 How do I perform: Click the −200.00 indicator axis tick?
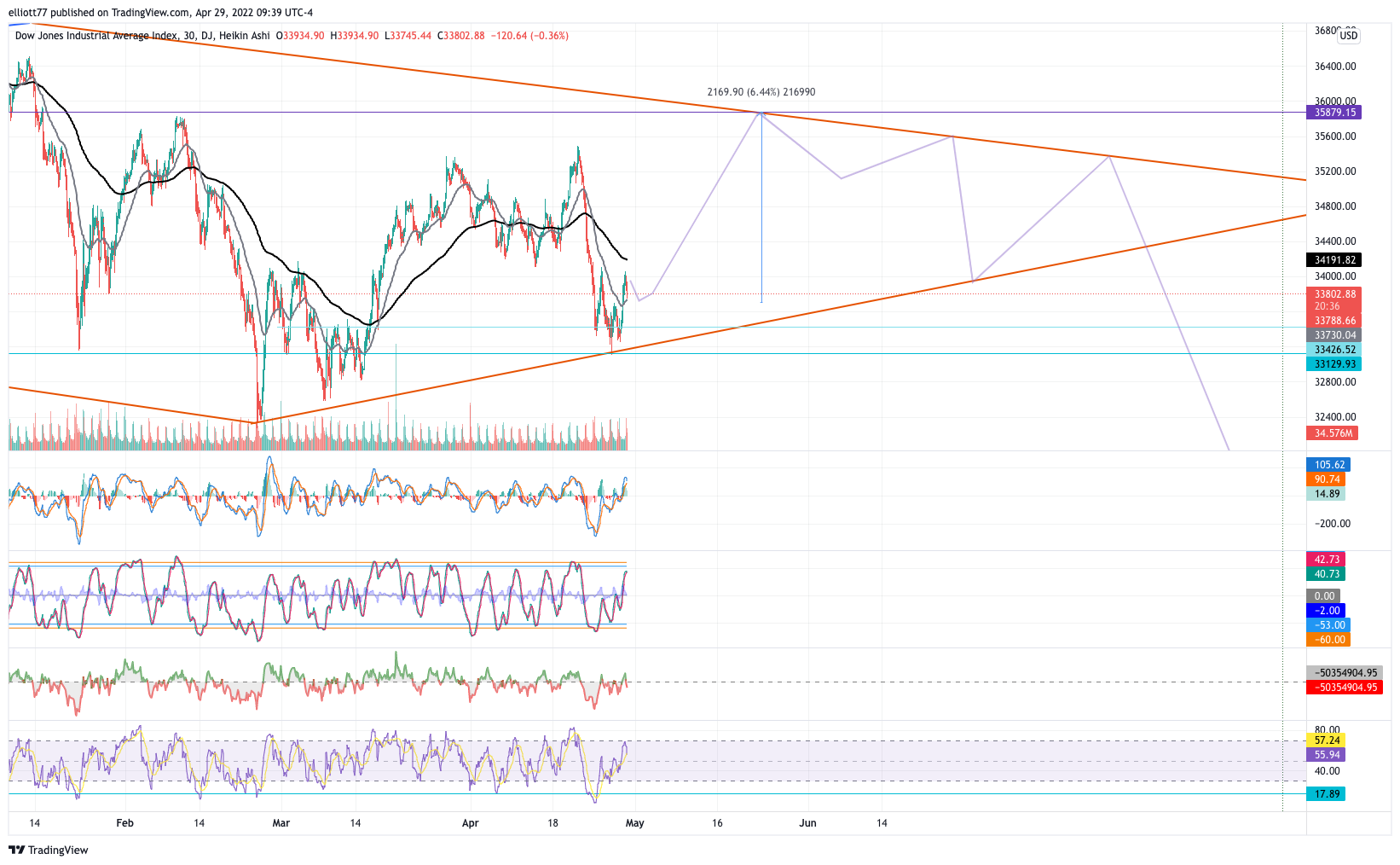coord(1332,524)
